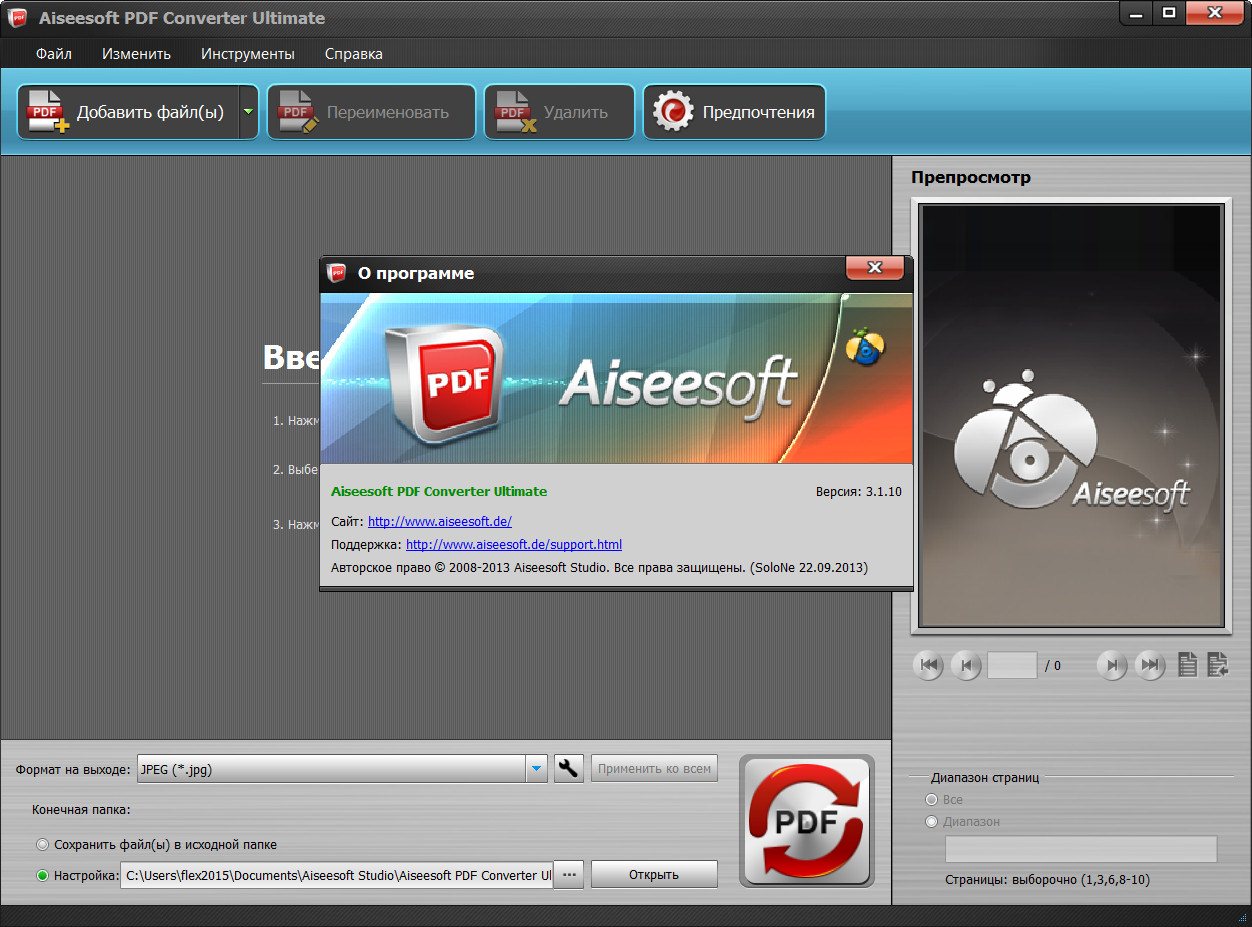Start conversion with big PDF button
This screenshot has width=1252, height=927.
pos(807,821)
